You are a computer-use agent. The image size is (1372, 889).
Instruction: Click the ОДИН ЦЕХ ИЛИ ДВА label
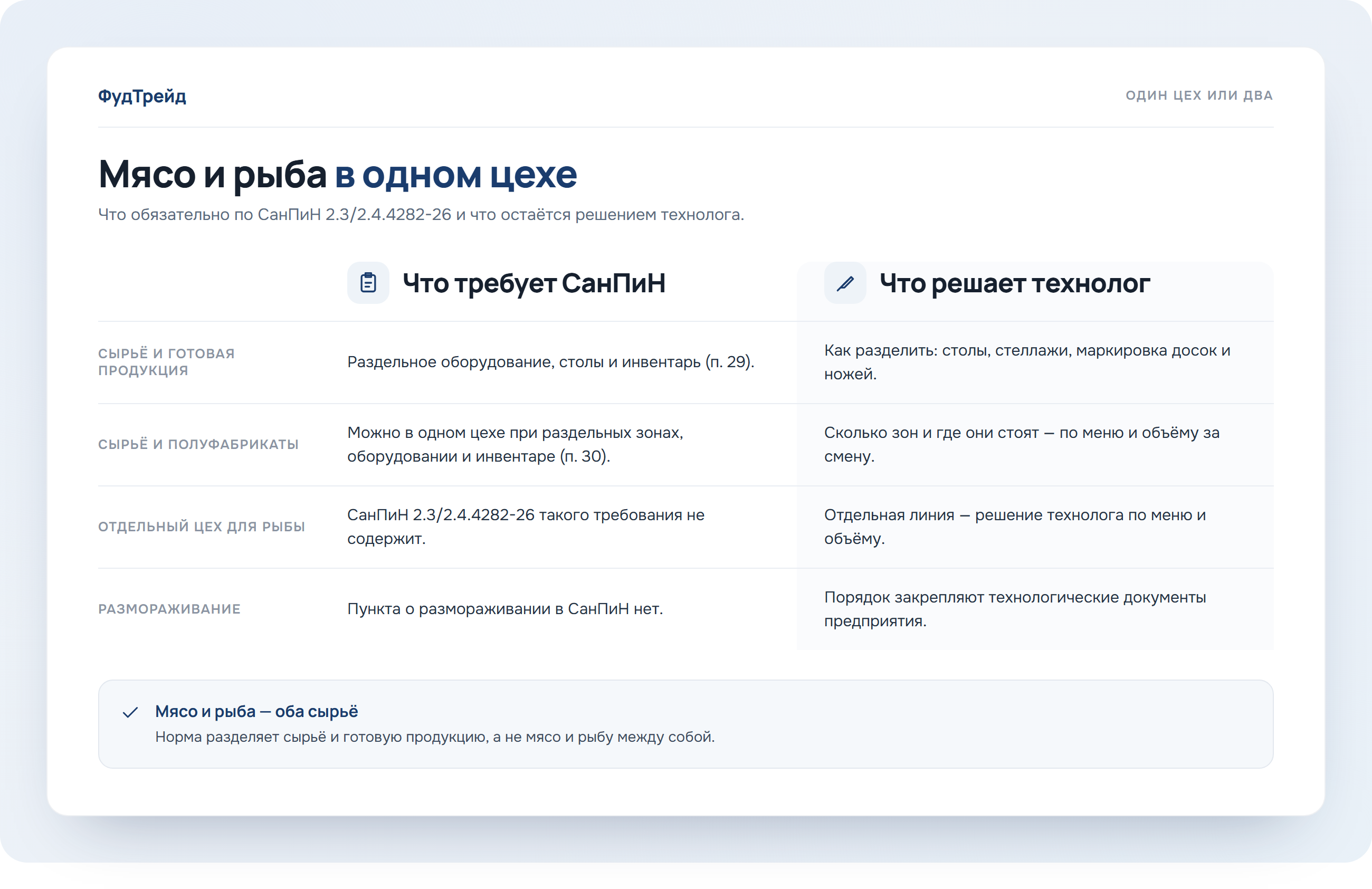tap(1199, 95)
